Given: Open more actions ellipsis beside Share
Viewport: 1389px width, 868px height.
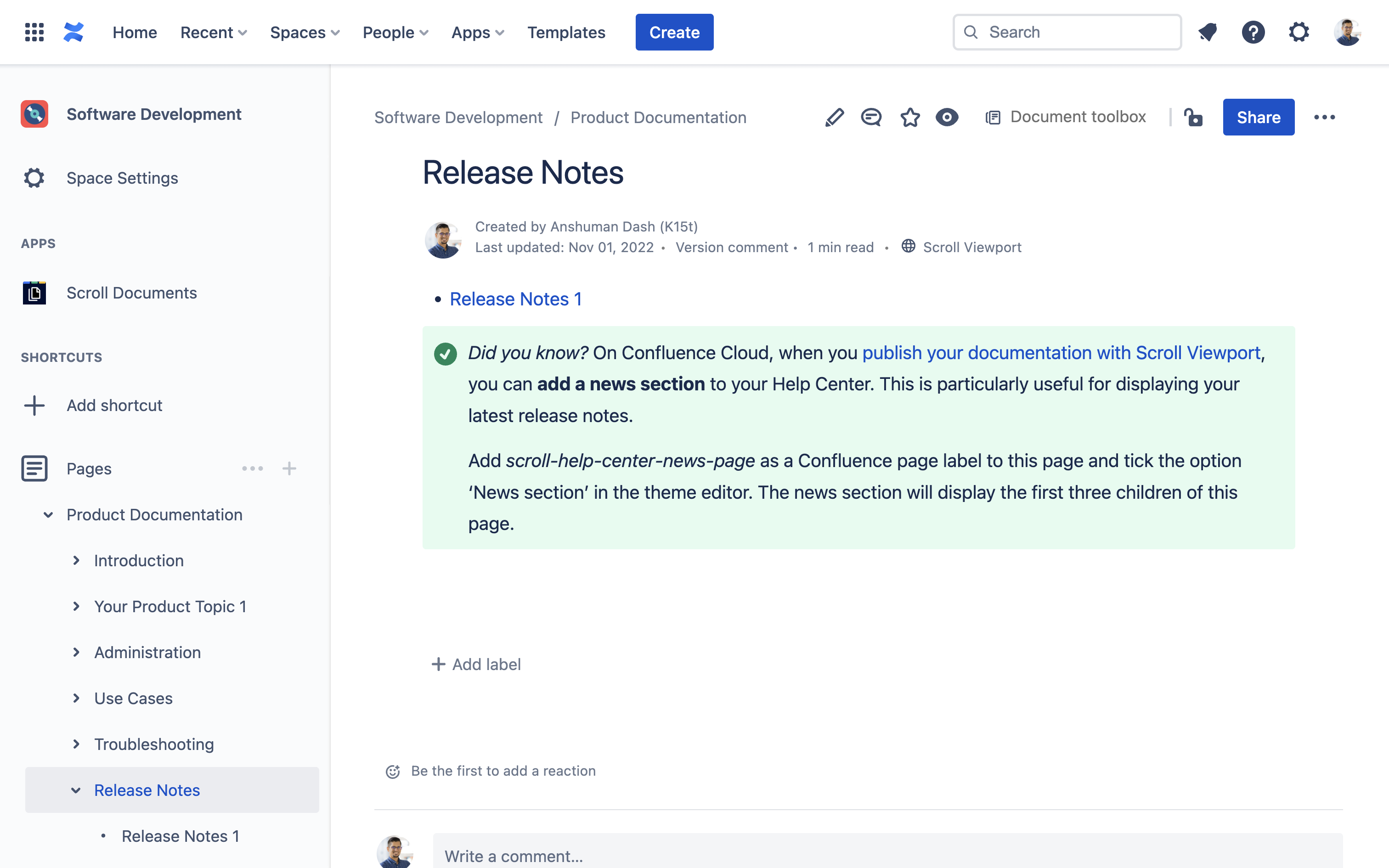Looking at the screenshot, I should point(1324,117).
